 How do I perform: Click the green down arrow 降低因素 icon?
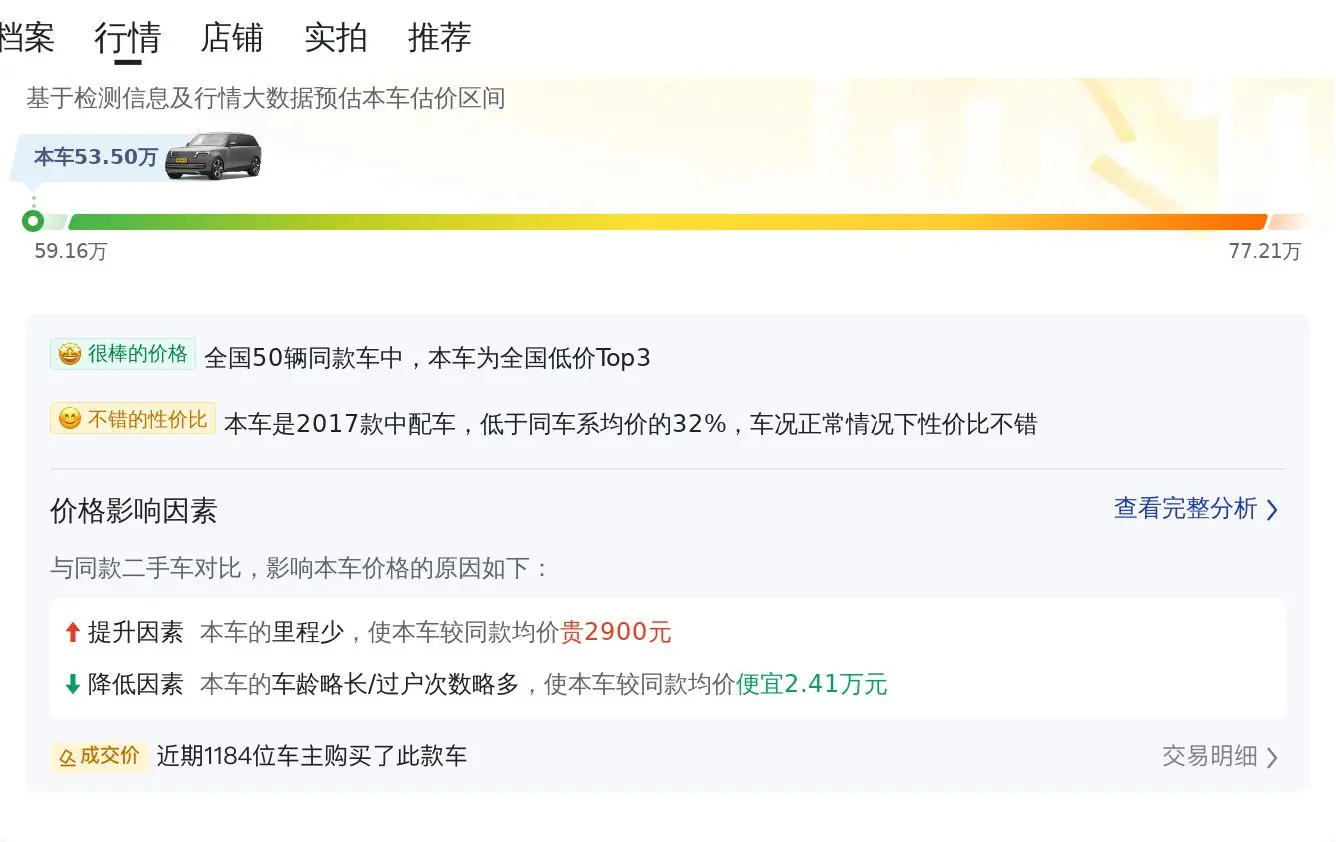[x=72, y=684]
